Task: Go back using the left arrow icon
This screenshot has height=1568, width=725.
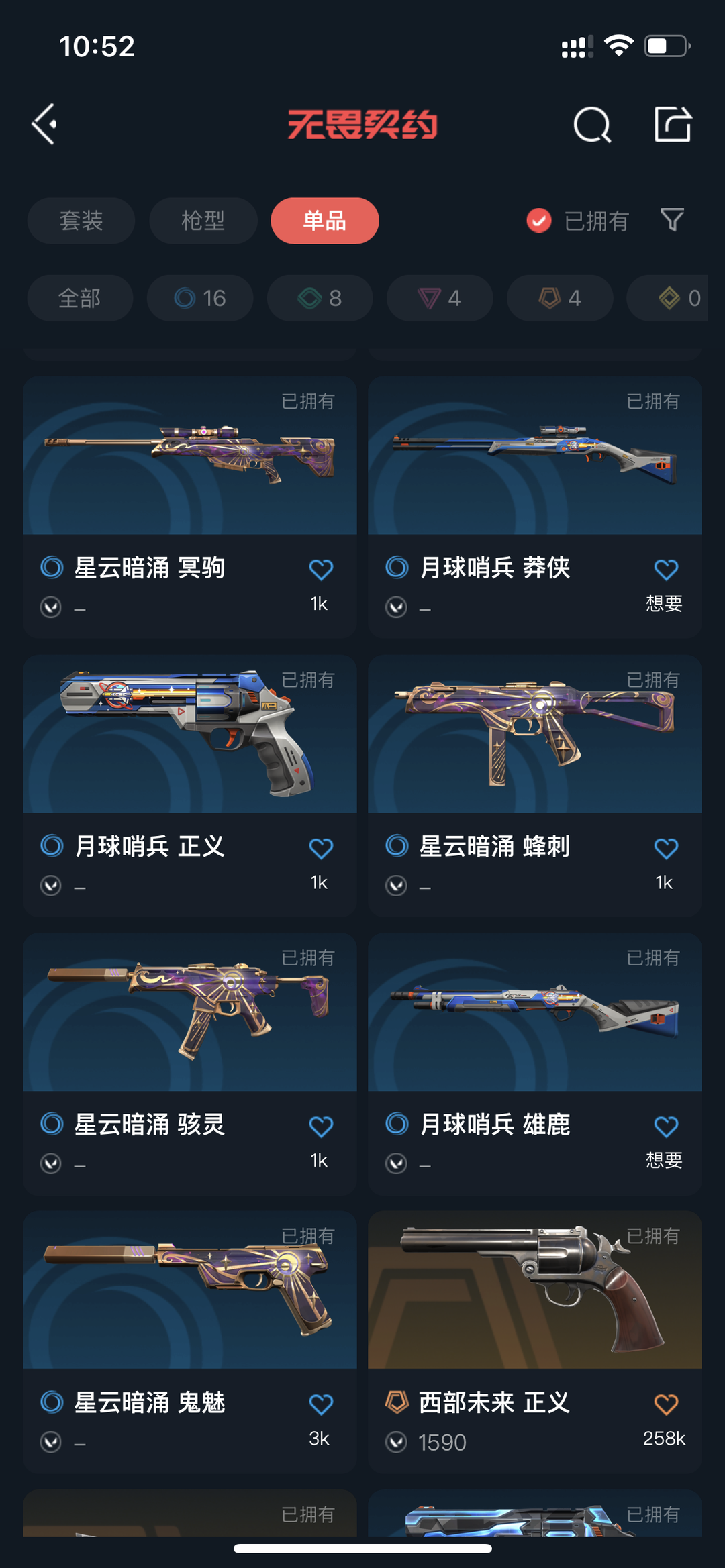Action: pyautogui.click(x=44, y=124)
